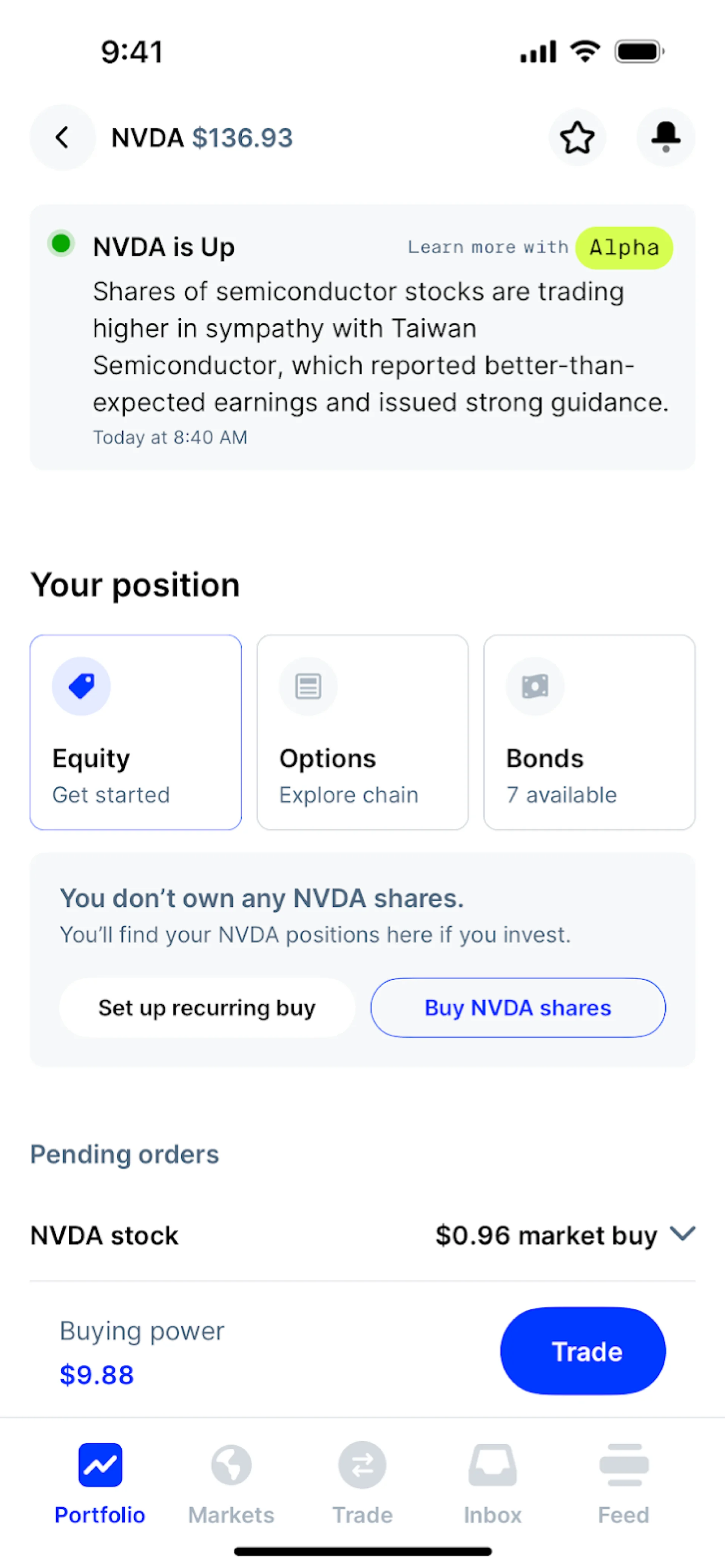The width and height of the screenshot is (725, 1568).
Task: Tap the Equity tag icon
Action: pos(81,686)
